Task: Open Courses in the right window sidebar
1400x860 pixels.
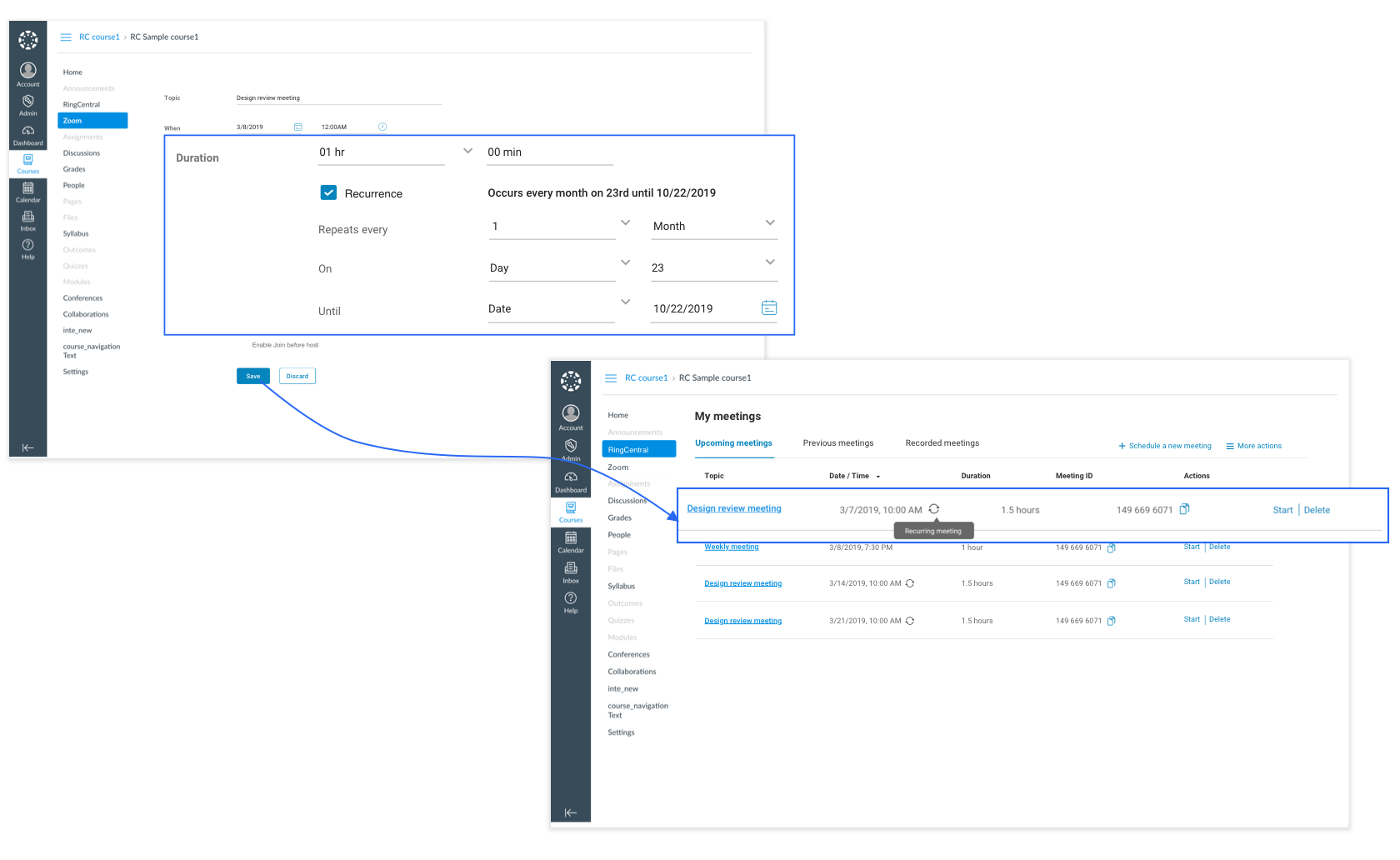Action: [571, 512]
